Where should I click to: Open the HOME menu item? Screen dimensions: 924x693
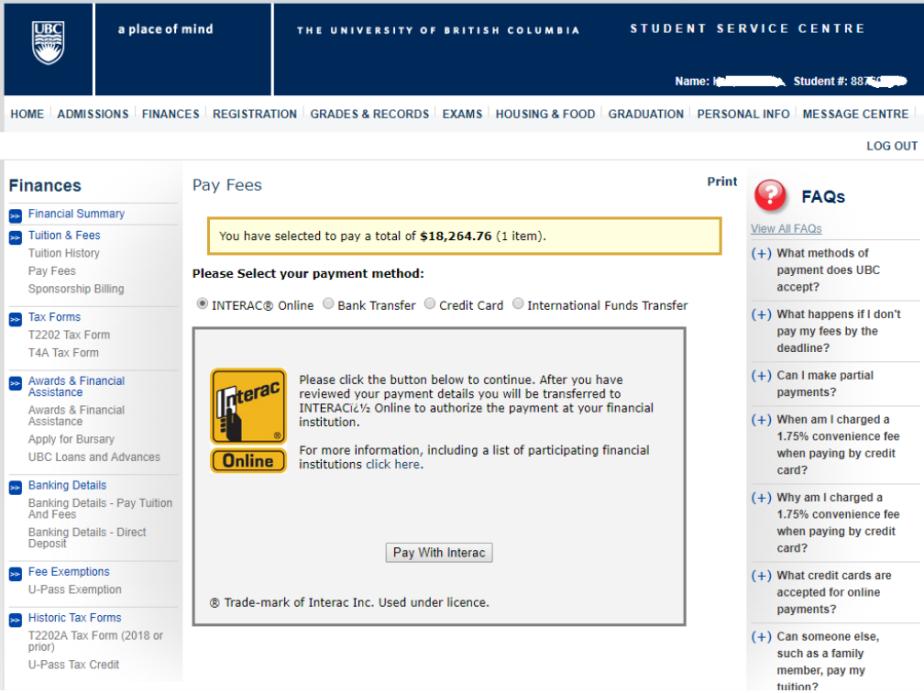27,114
